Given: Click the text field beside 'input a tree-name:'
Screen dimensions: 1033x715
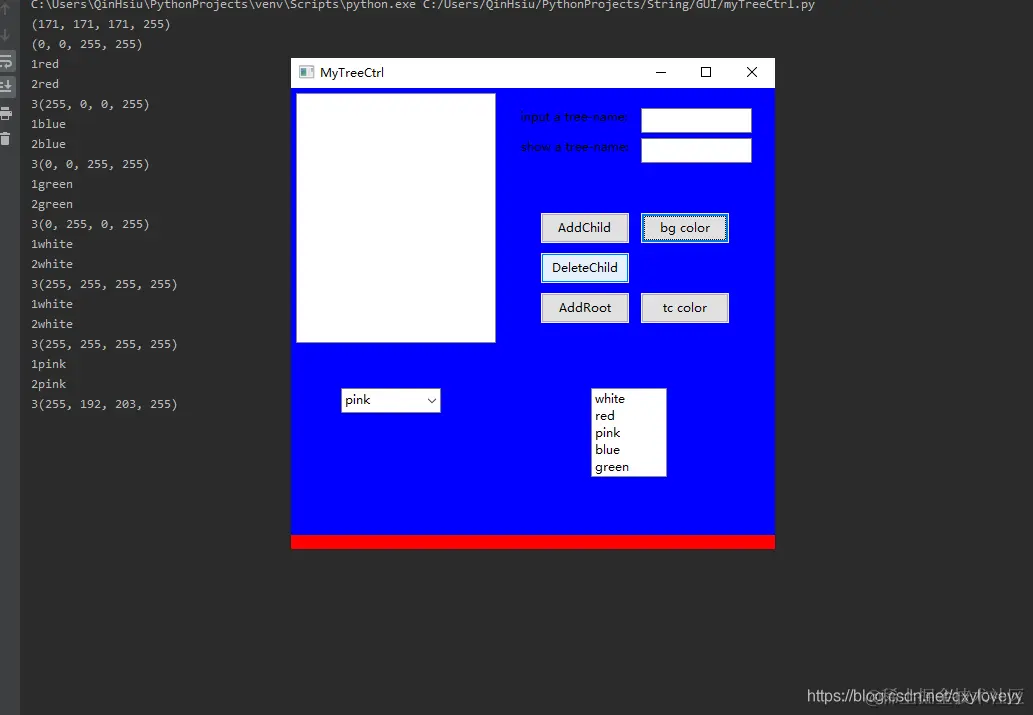Looking at the screenshot, I should click(x=696, y=121).
